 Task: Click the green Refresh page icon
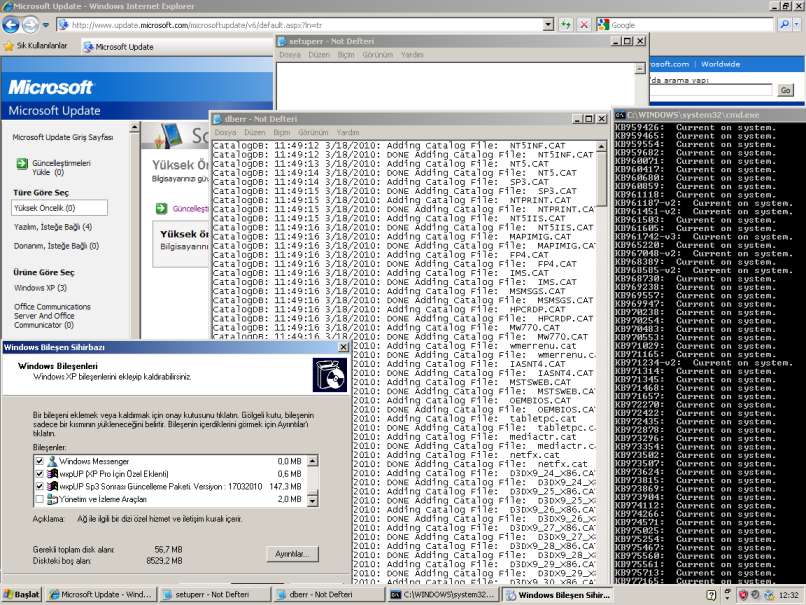[x=566, y=25]
